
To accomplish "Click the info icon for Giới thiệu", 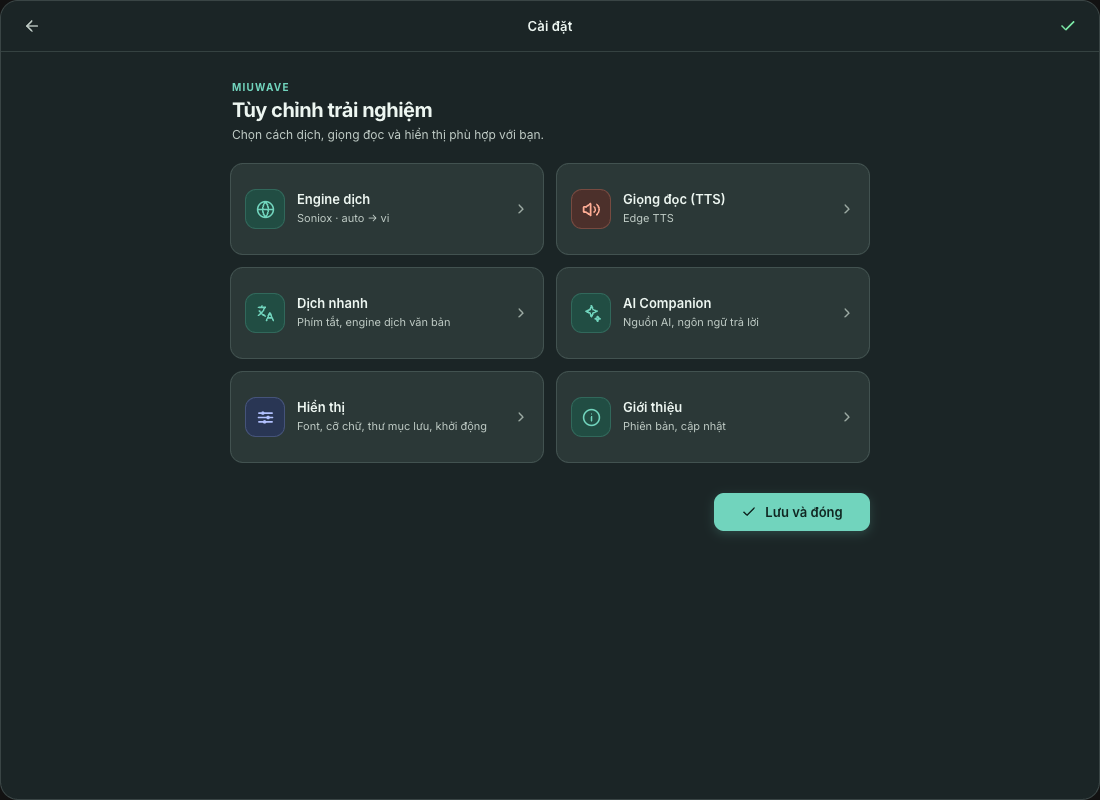I will point(591,417).
